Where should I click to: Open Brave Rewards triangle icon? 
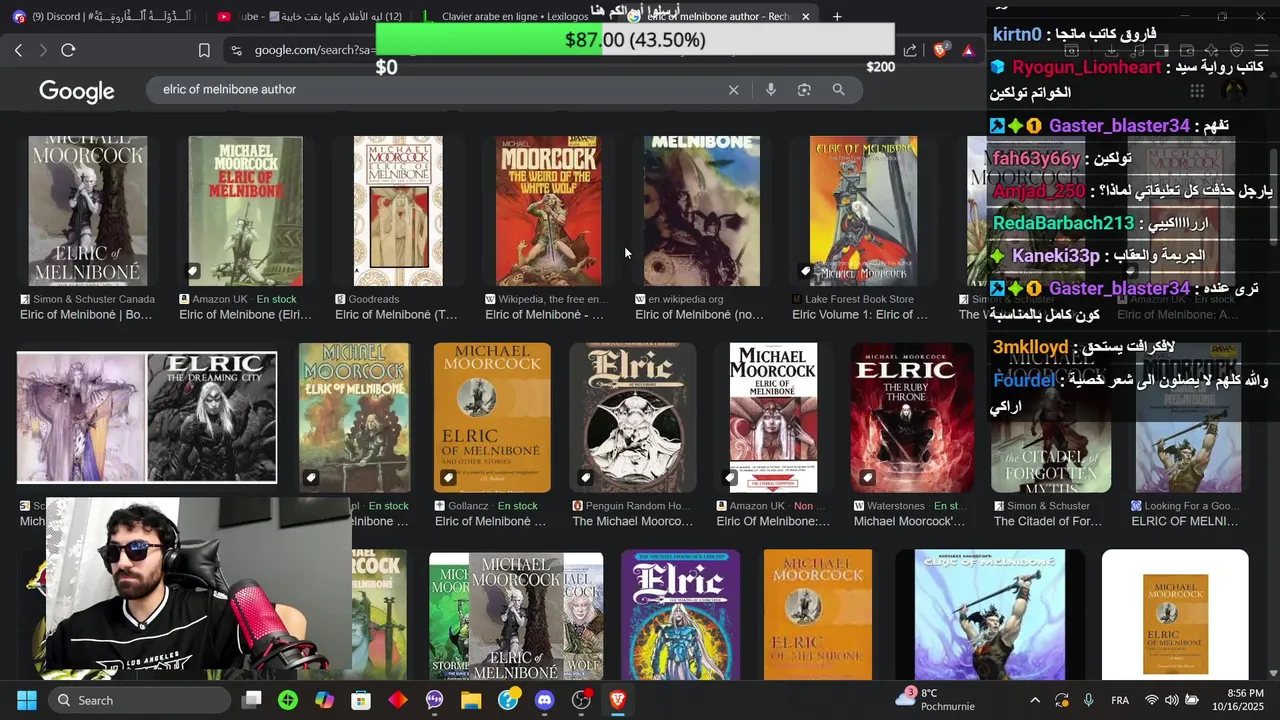point(968,50)
